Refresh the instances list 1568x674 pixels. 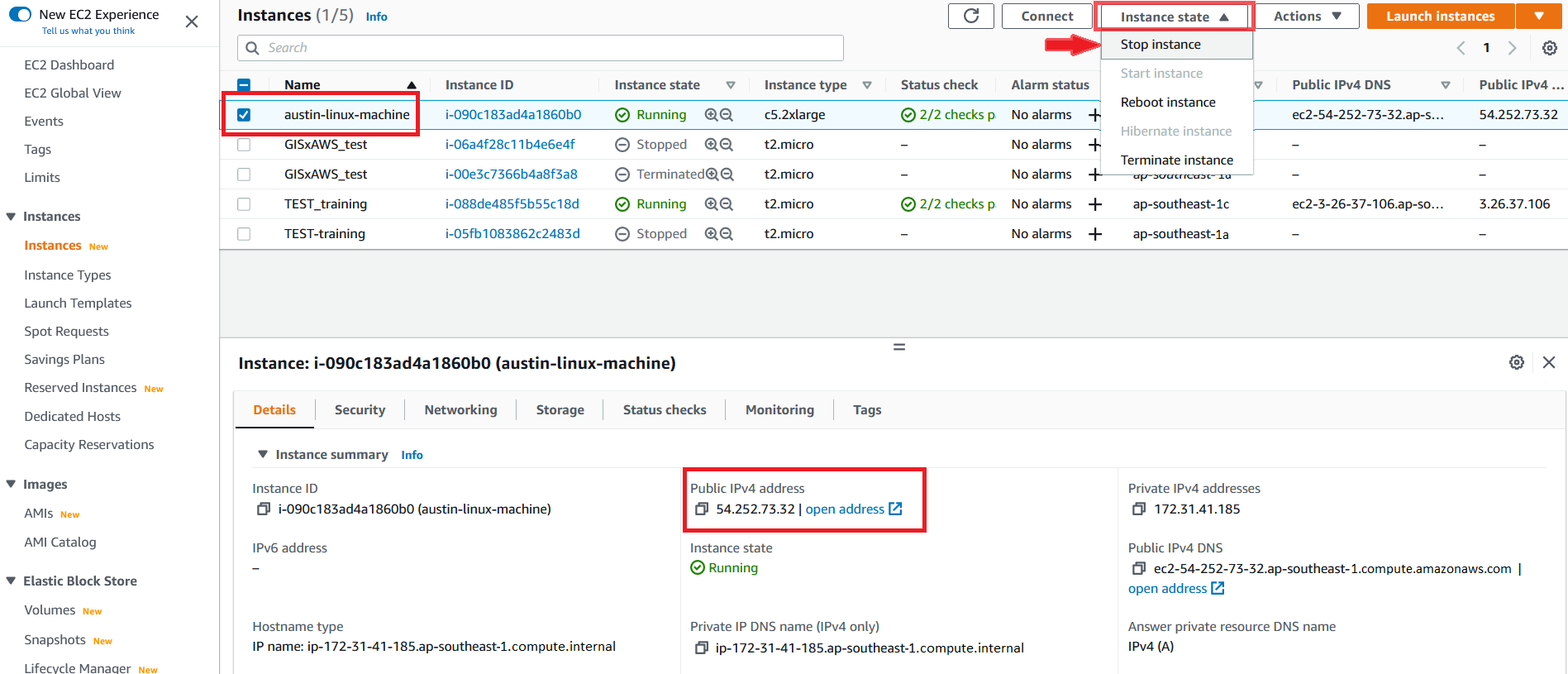[971, 16]
